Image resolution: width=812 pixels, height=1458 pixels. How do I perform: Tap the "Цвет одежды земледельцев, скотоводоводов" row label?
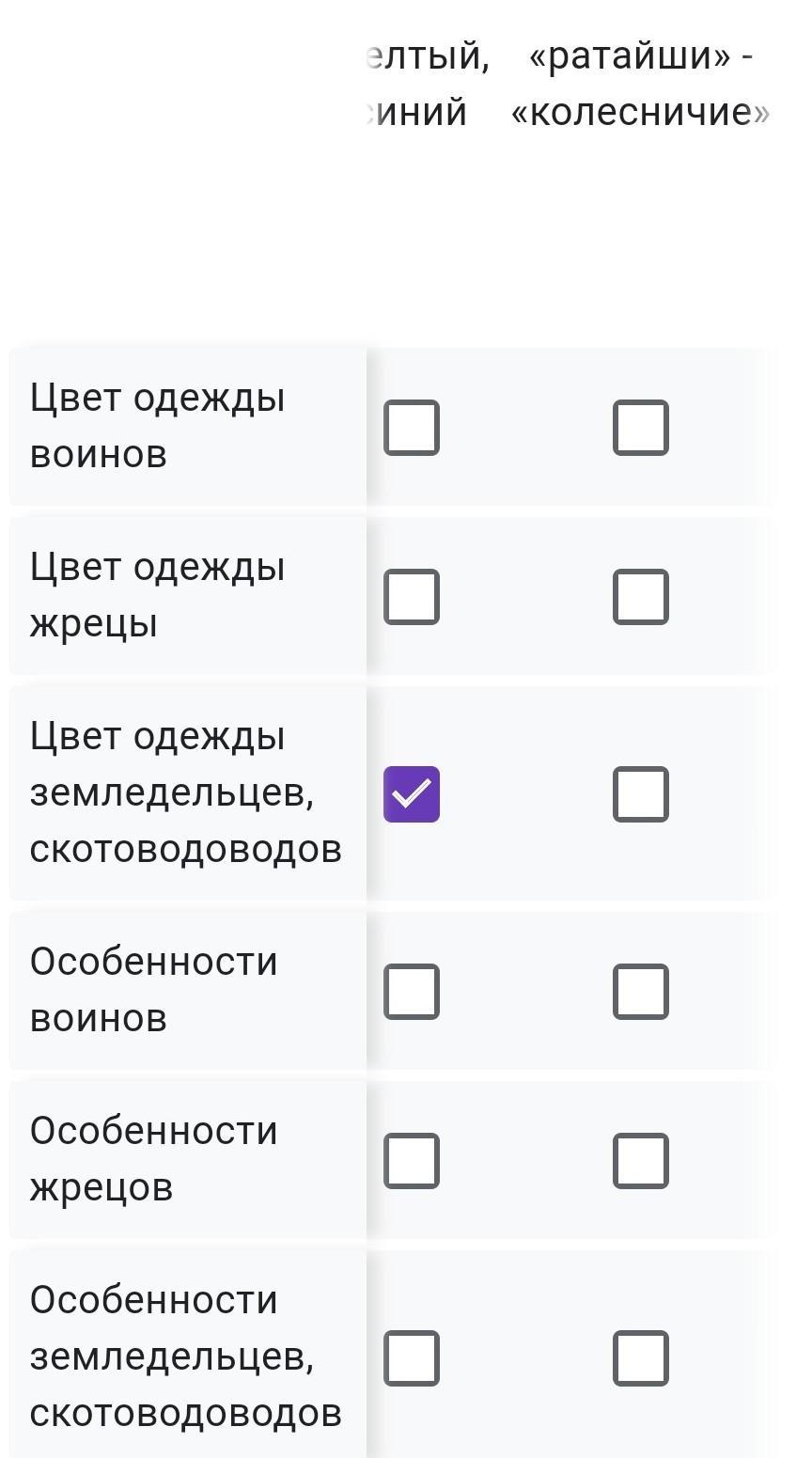tap(185, 792)
